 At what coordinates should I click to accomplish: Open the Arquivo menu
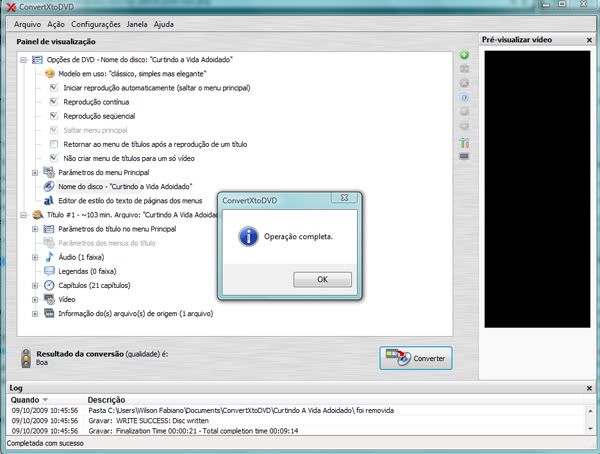(x=27, y=24)
